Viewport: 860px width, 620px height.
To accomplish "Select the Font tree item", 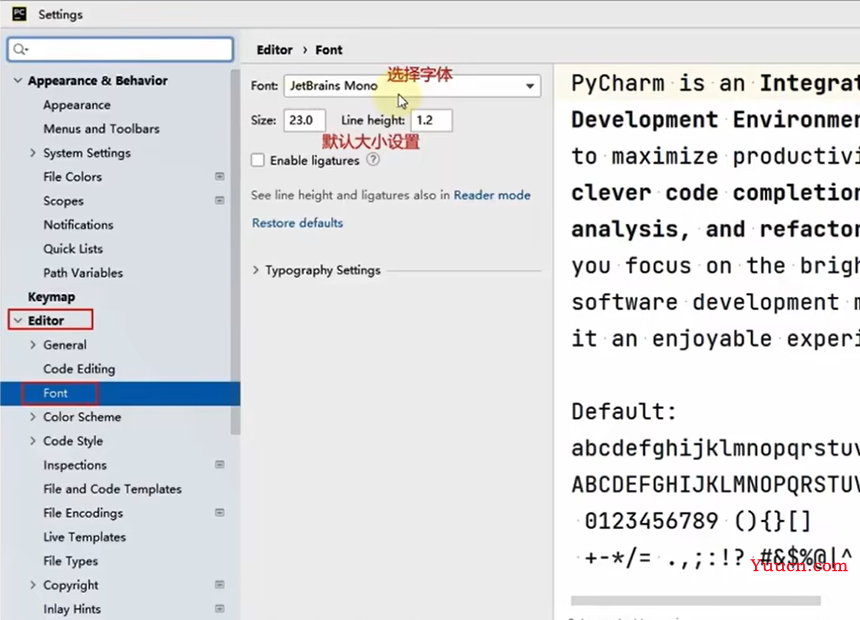I will (x=120, y=393).
